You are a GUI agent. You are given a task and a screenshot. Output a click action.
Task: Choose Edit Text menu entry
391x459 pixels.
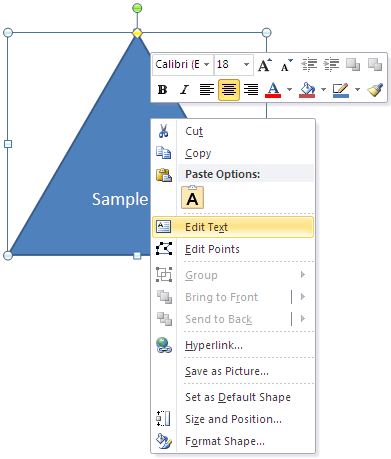(x=233, y=227)
